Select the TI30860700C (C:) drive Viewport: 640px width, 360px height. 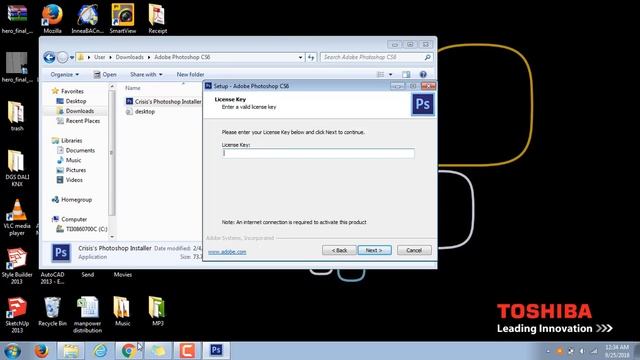[82, 229]
